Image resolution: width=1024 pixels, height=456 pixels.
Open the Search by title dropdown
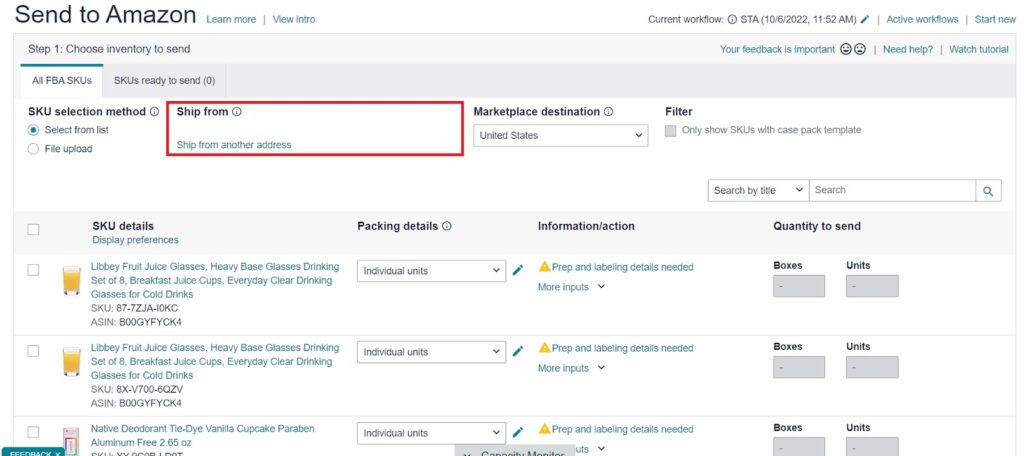coord(757,190)
